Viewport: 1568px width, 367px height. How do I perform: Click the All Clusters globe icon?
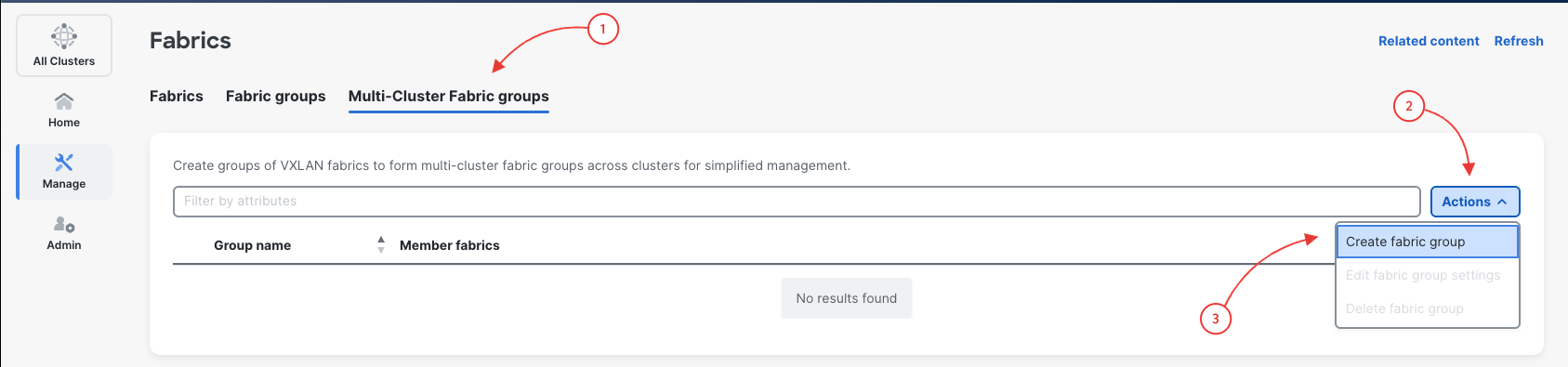(64, 36)
